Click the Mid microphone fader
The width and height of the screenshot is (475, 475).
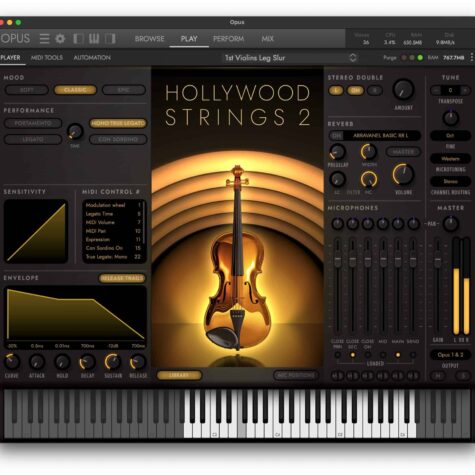(383, 258)
